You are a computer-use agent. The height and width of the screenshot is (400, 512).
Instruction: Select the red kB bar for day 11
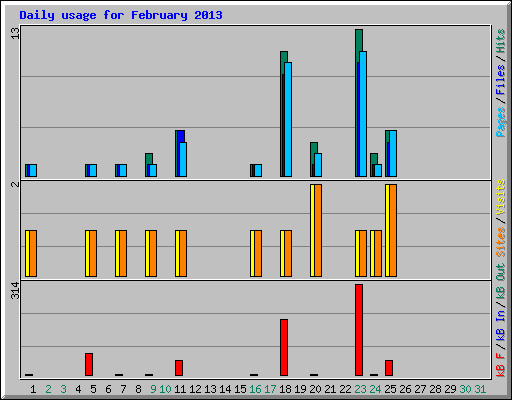click(x=179, y=368)
